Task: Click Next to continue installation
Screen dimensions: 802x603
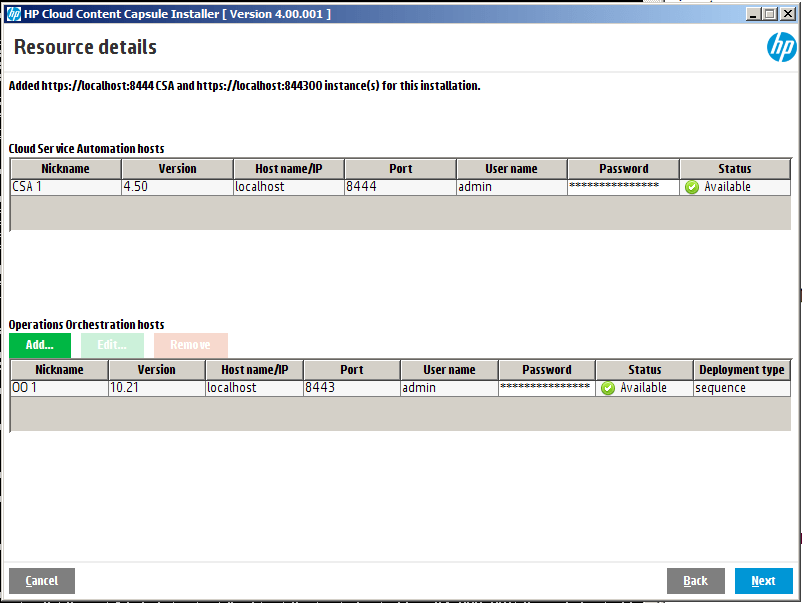Action: tap(764, 580)
